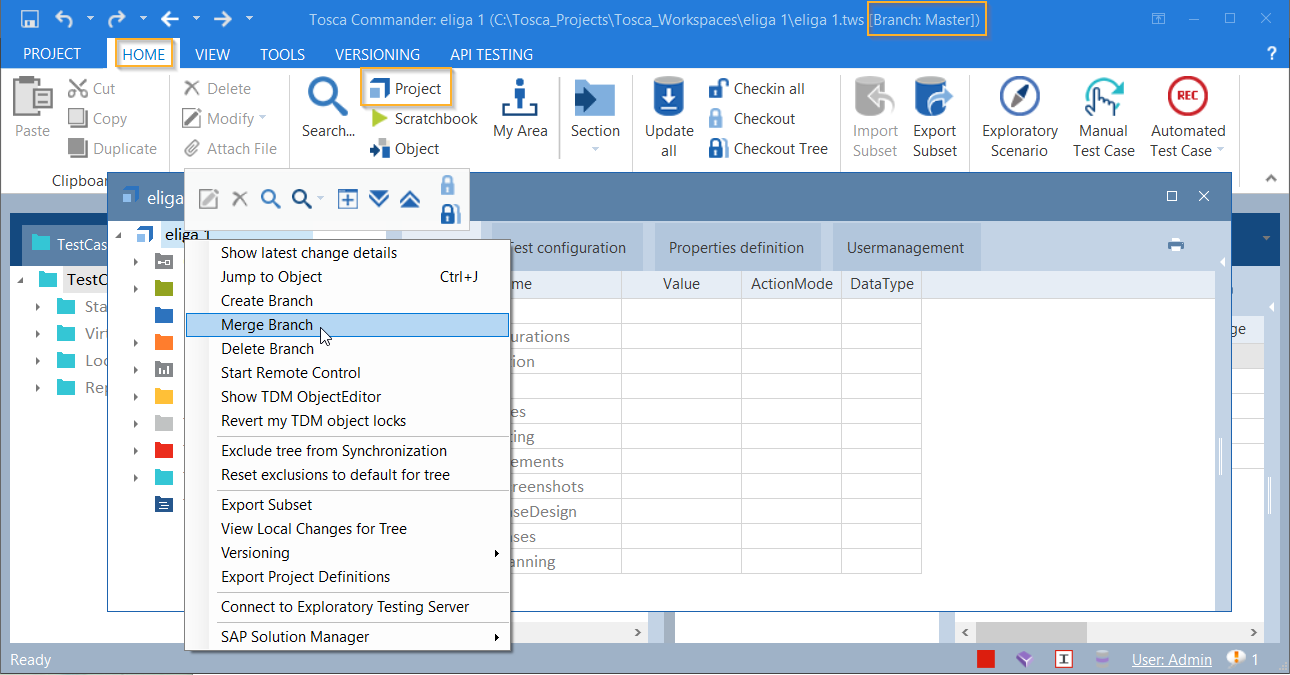Switch to the VERSIONING ribbon tab
1290x675 pixels.
tap(377, 55)
